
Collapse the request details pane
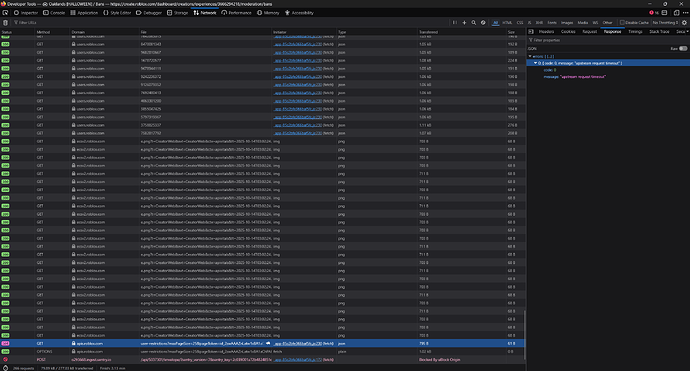tap(531, 32)
